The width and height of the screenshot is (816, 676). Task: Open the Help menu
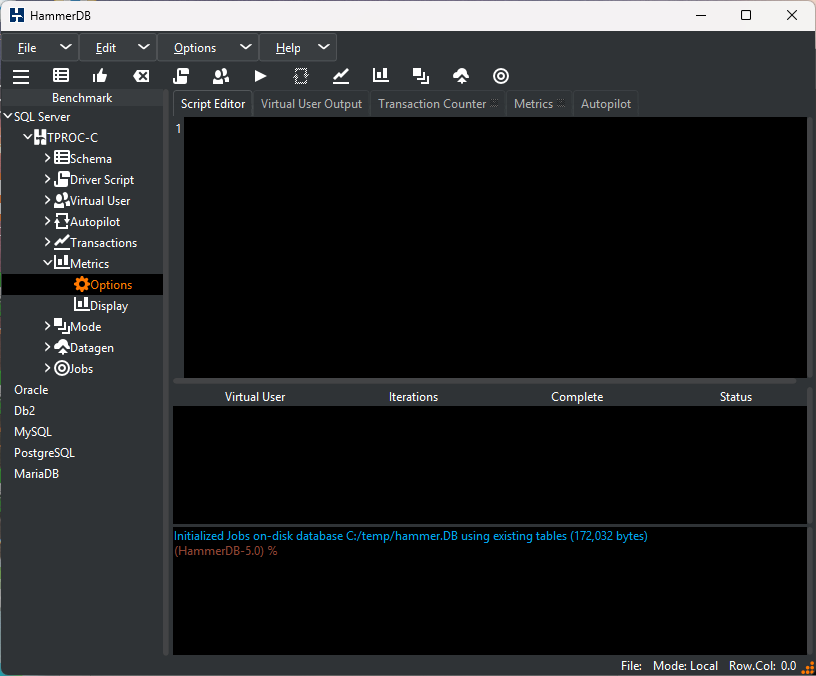point(298,48)
